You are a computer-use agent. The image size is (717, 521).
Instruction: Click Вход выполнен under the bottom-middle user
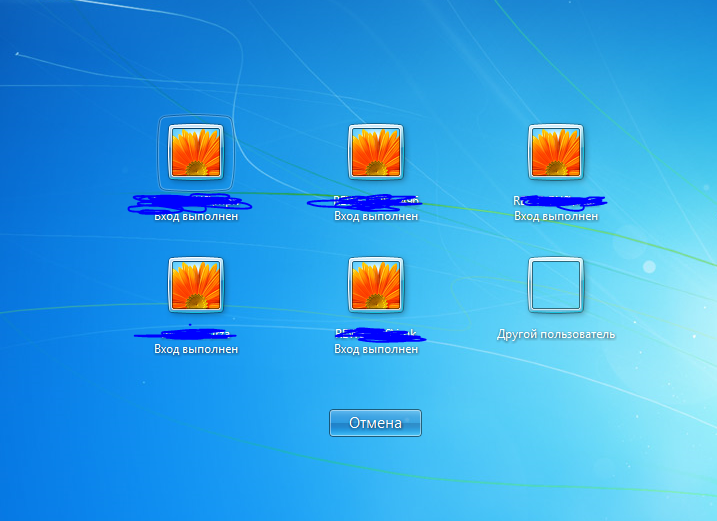click(x=375, y=350)
